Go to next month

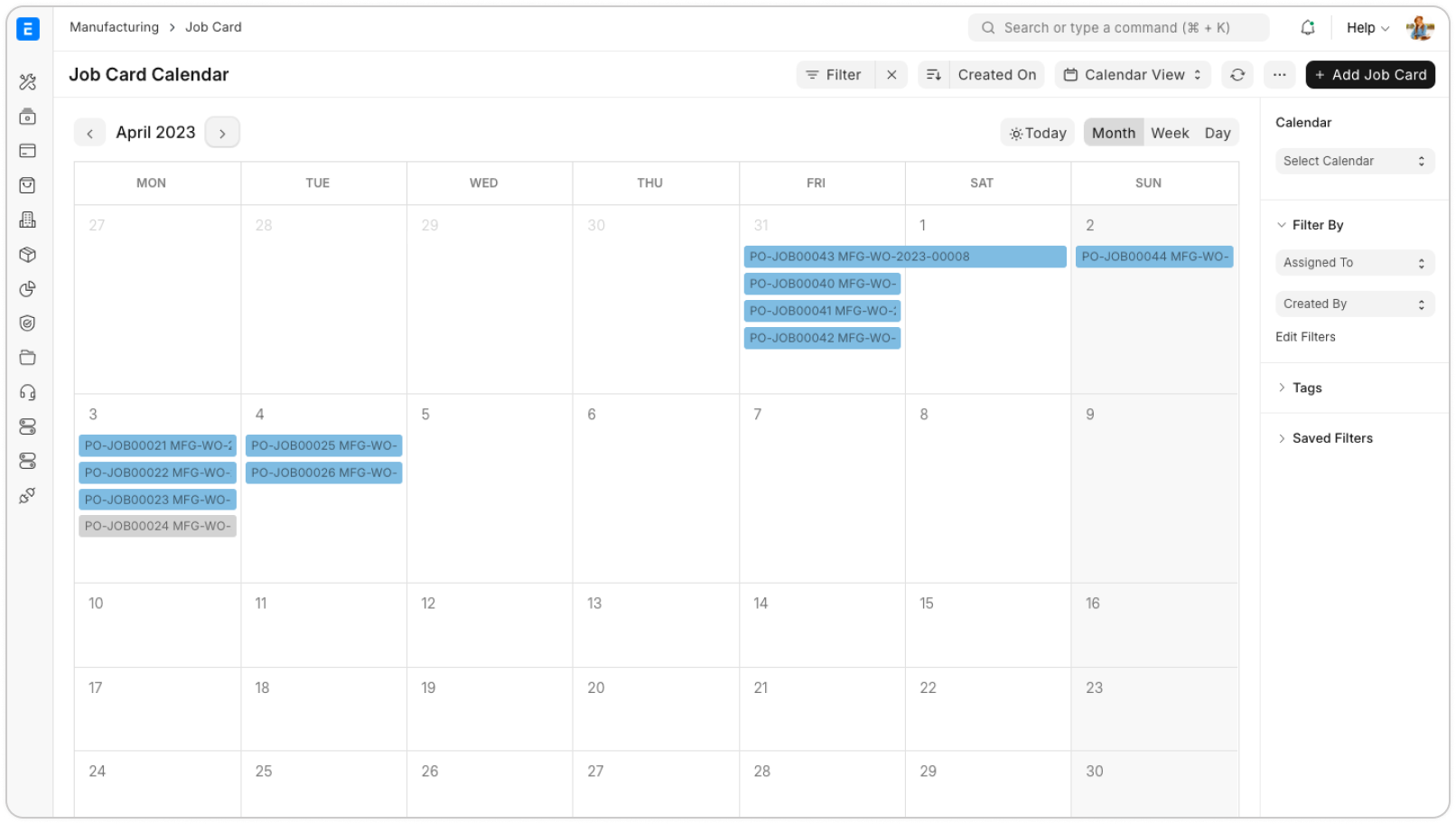coord(222,134)
